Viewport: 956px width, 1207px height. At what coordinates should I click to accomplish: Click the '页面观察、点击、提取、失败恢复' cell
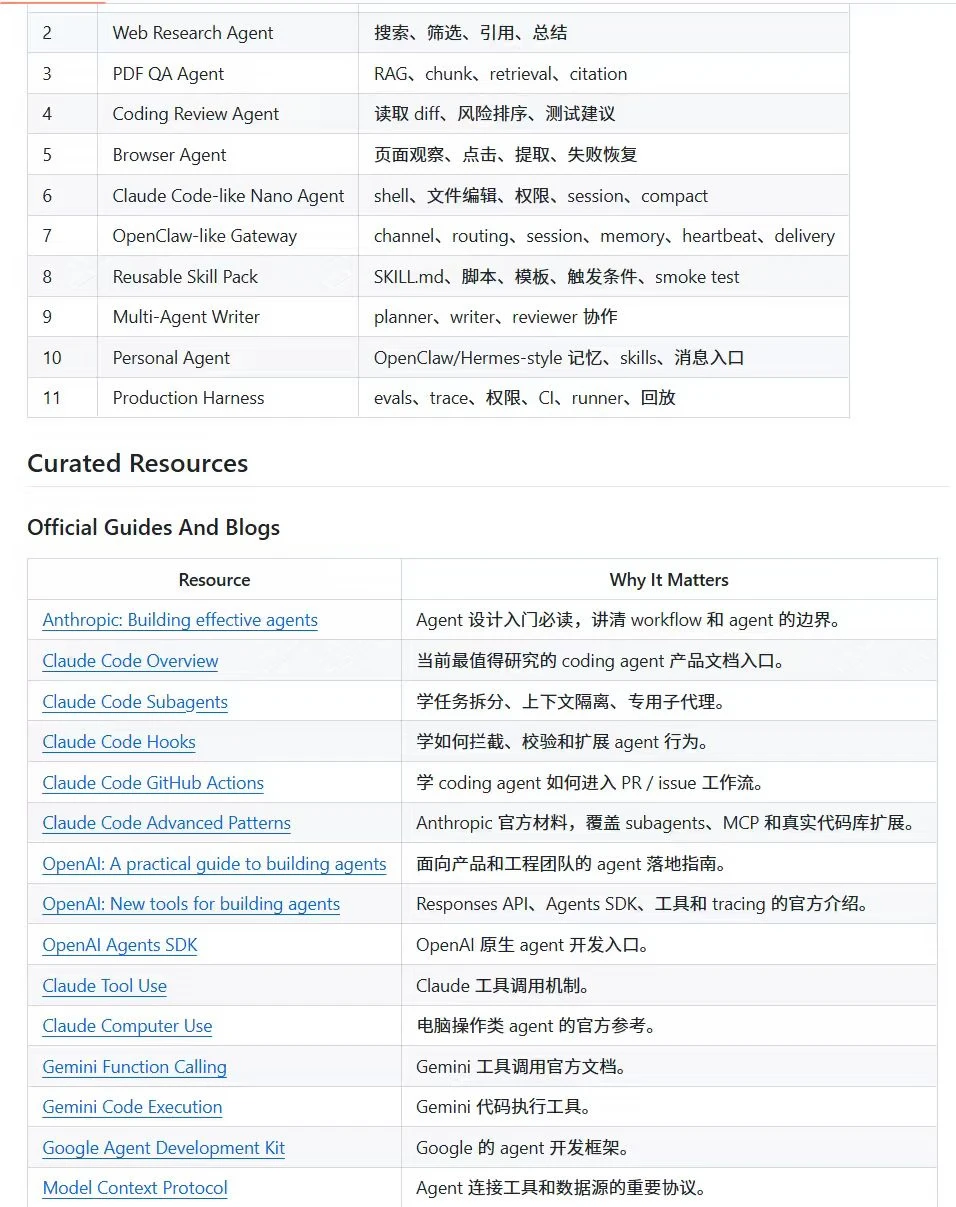604,155
